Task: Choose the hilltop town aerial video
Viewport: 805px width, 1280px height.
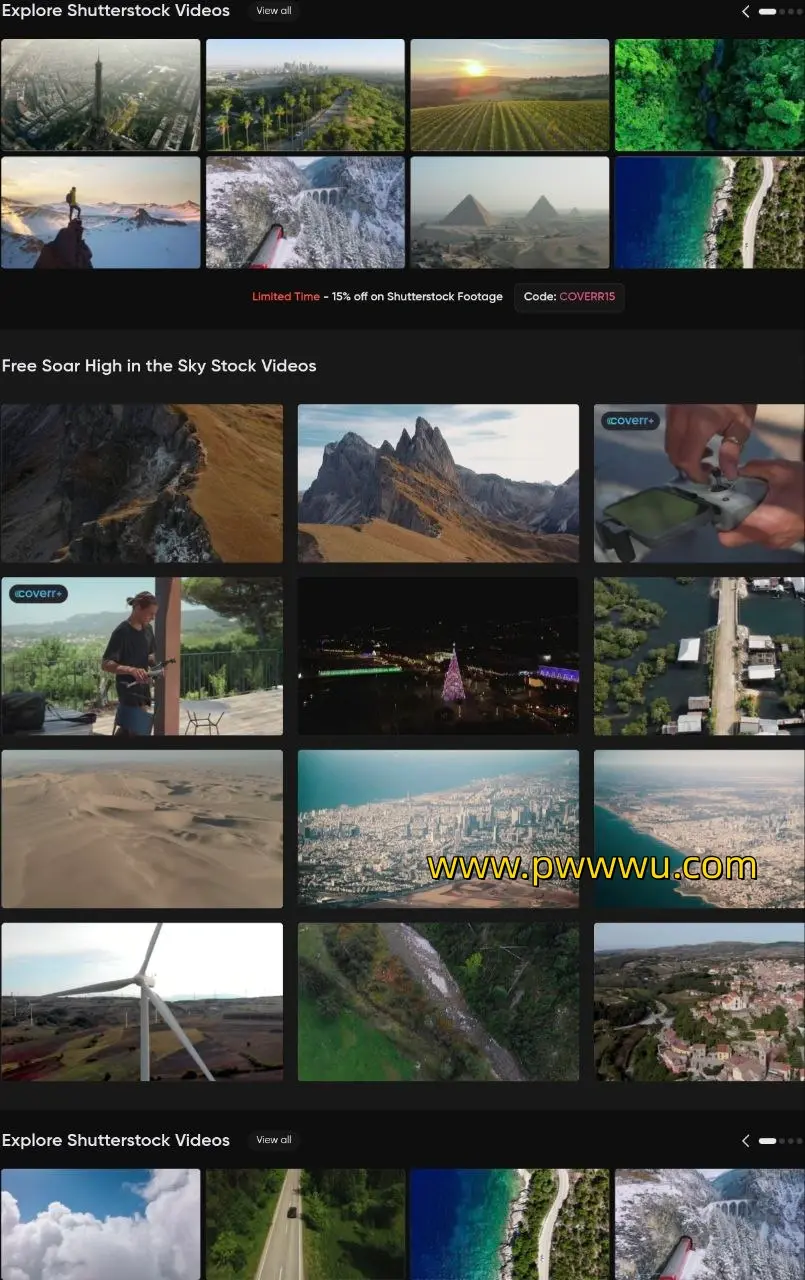Action: click(x=699, y=1002)
